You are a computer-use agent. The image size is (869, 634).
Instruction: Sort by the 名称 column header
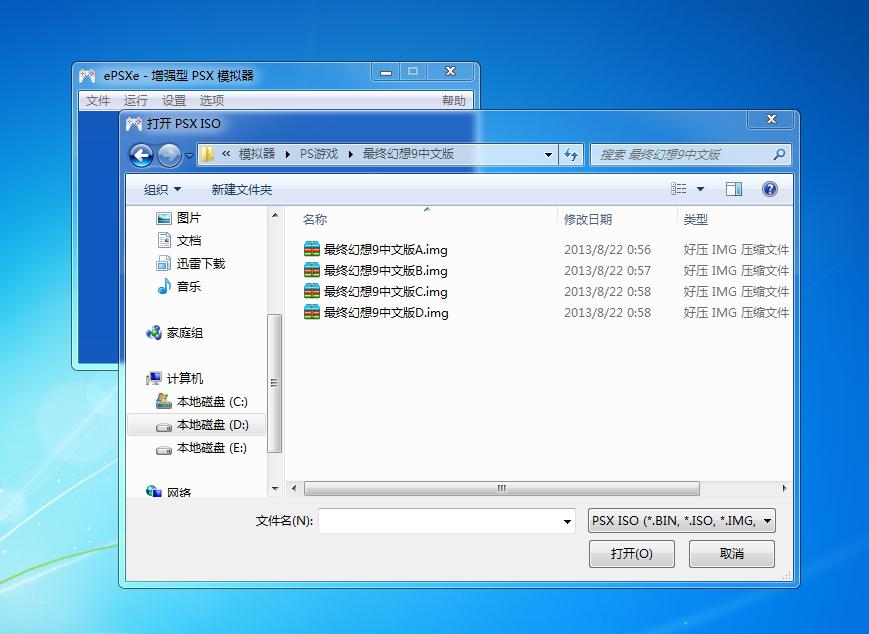click(315, 219)
